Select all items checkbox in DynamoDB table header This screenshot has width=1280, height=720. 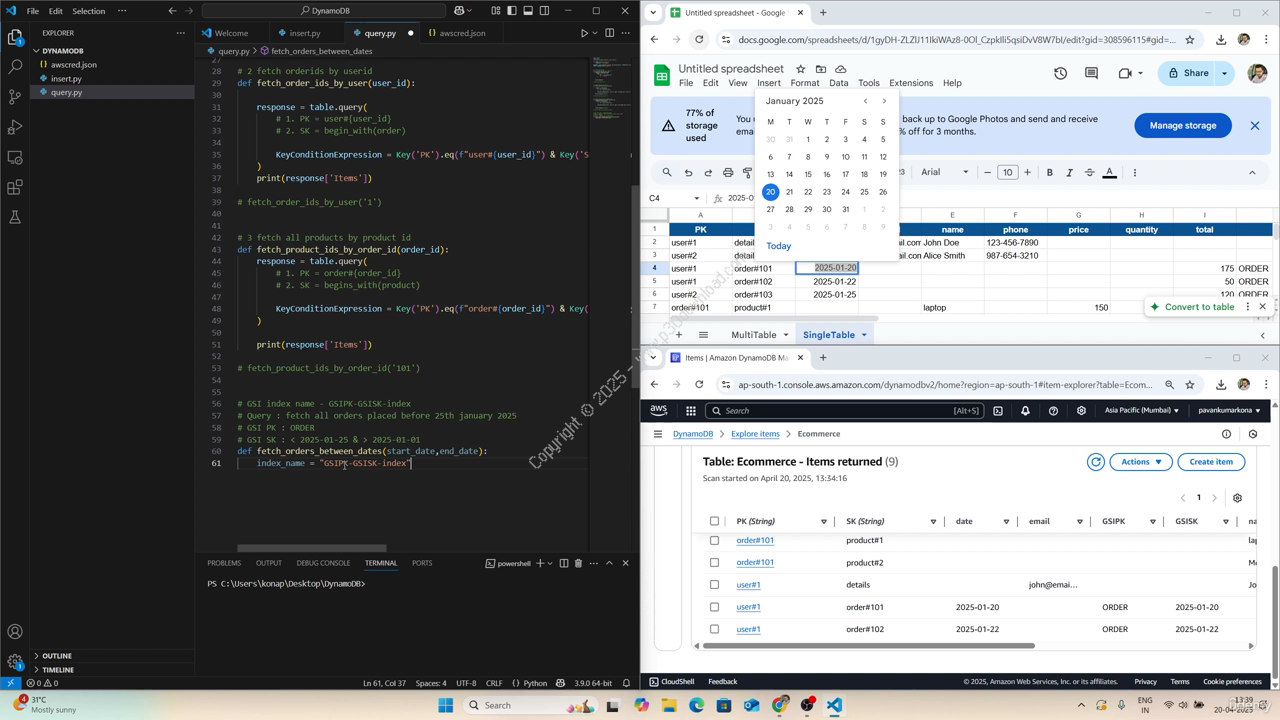(x=714, y=521)
